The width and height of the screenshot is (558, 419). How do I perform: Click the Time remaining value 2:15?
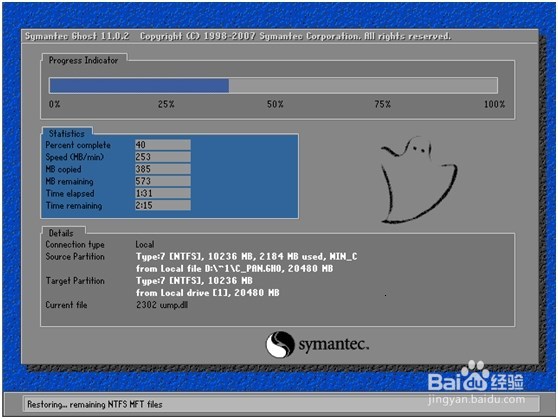(163, 205)
